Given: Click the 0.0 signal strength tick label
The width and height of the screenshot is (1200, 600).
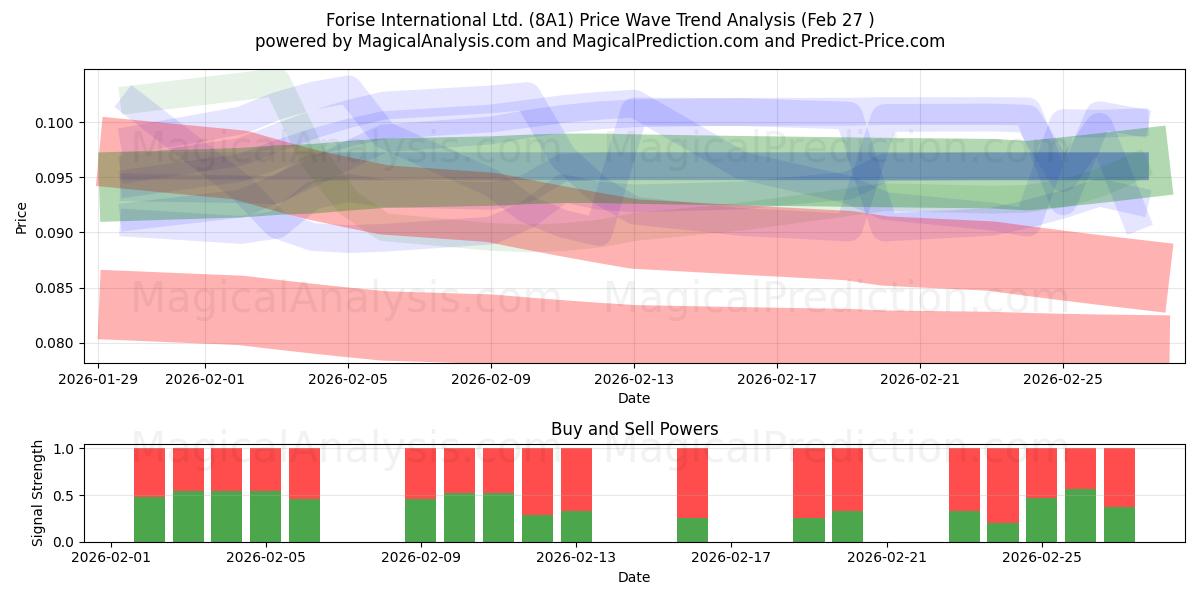Looking at the screenshot, I should pos(66,542).
